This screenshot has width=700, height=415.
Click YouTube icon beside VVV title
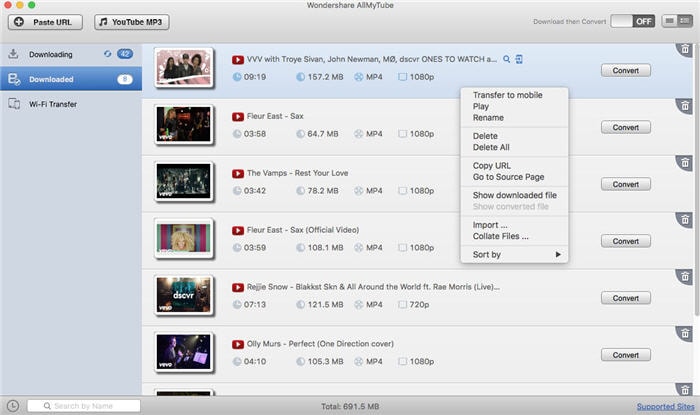[238, 60]
